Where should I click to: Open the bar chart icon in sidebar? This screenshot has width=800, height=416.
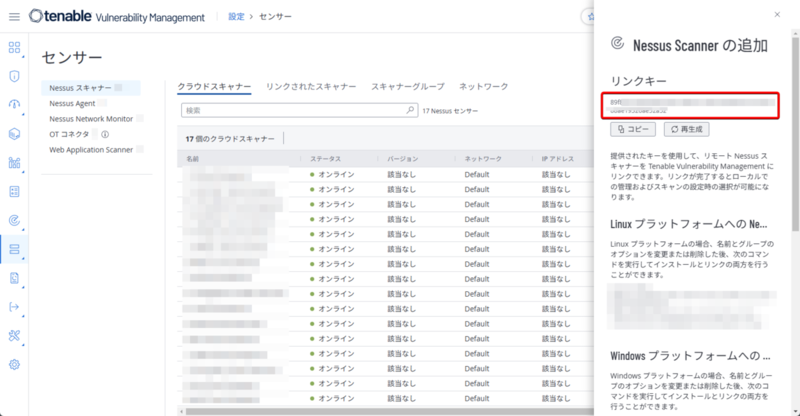coord(14,163)
